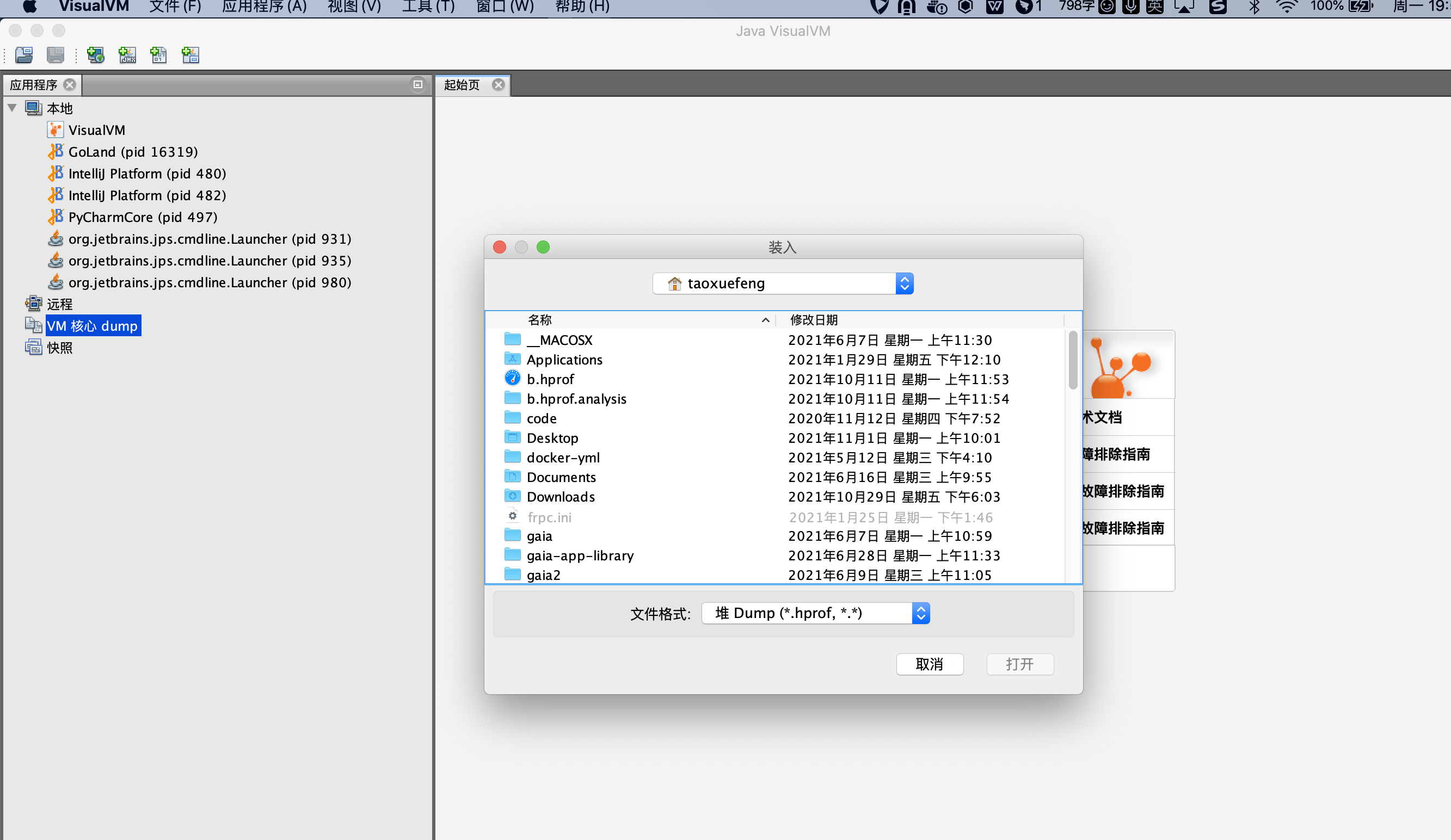Click the 取消 cancel button

click(x=930, y=664)
